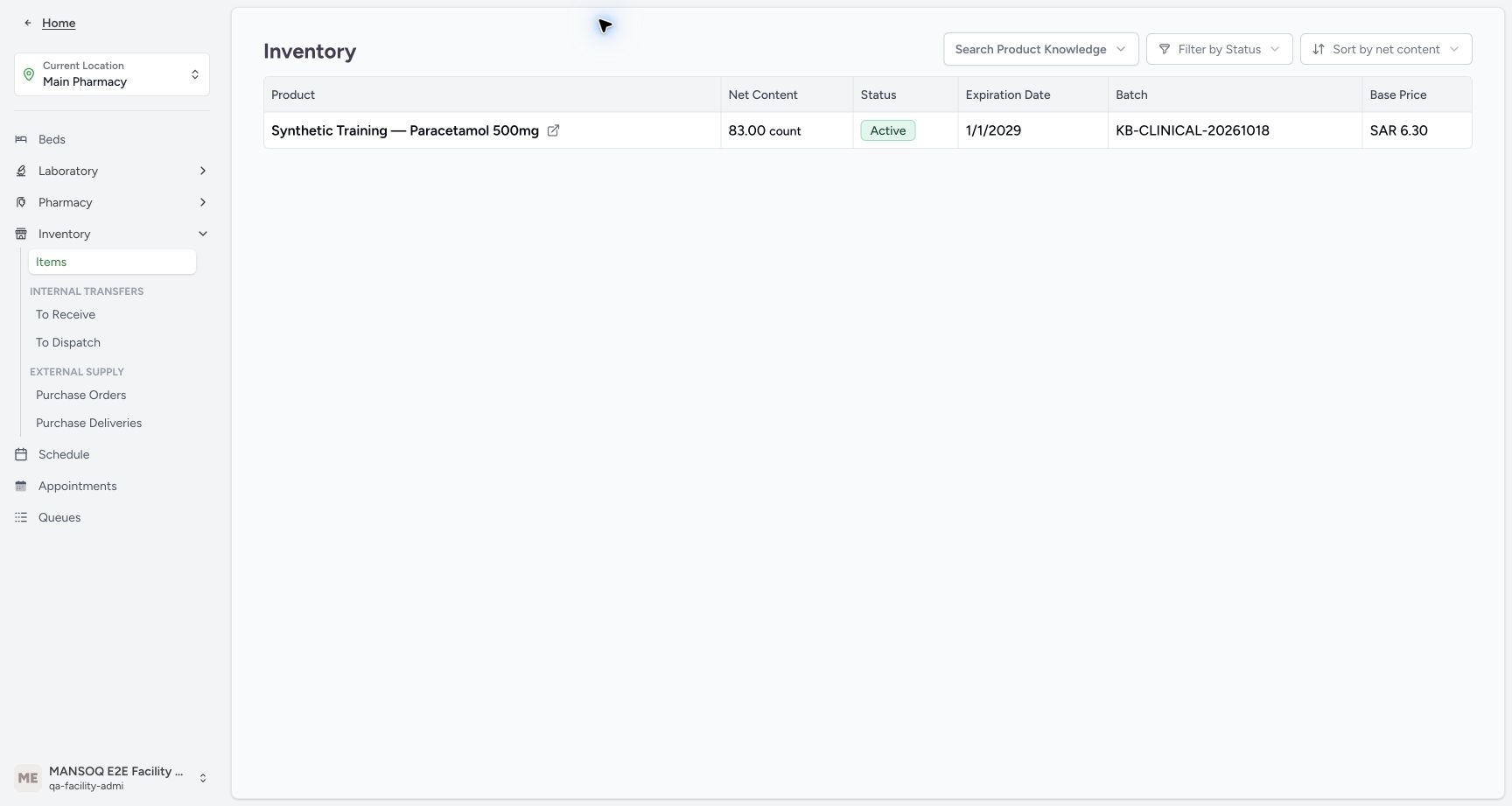
Task: Click batch KB-CLINICAL-20261018
Action: click(x=1193, y=130)
